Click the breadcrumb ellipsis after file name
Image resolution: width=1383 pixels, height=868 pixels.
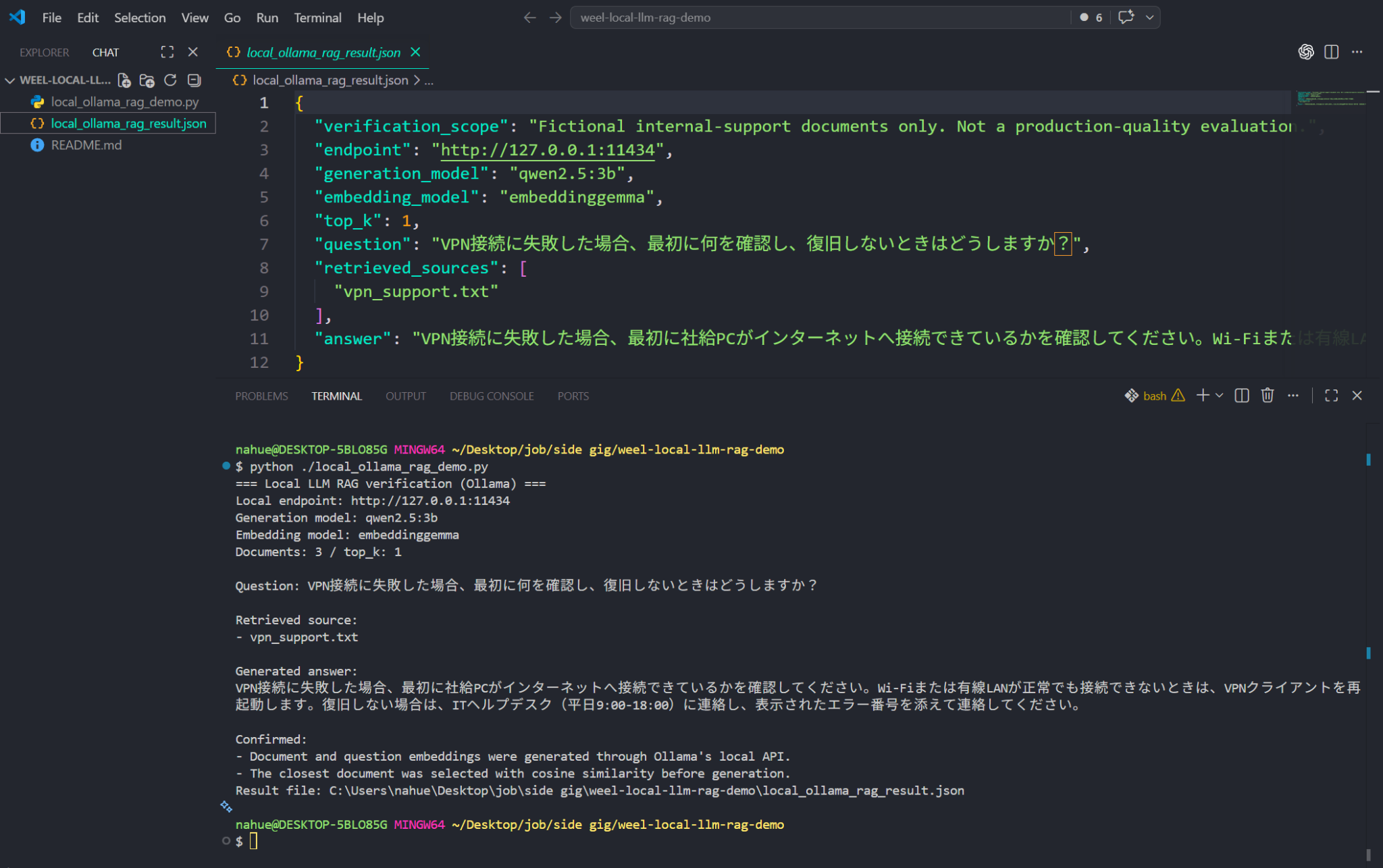(429, 81)
